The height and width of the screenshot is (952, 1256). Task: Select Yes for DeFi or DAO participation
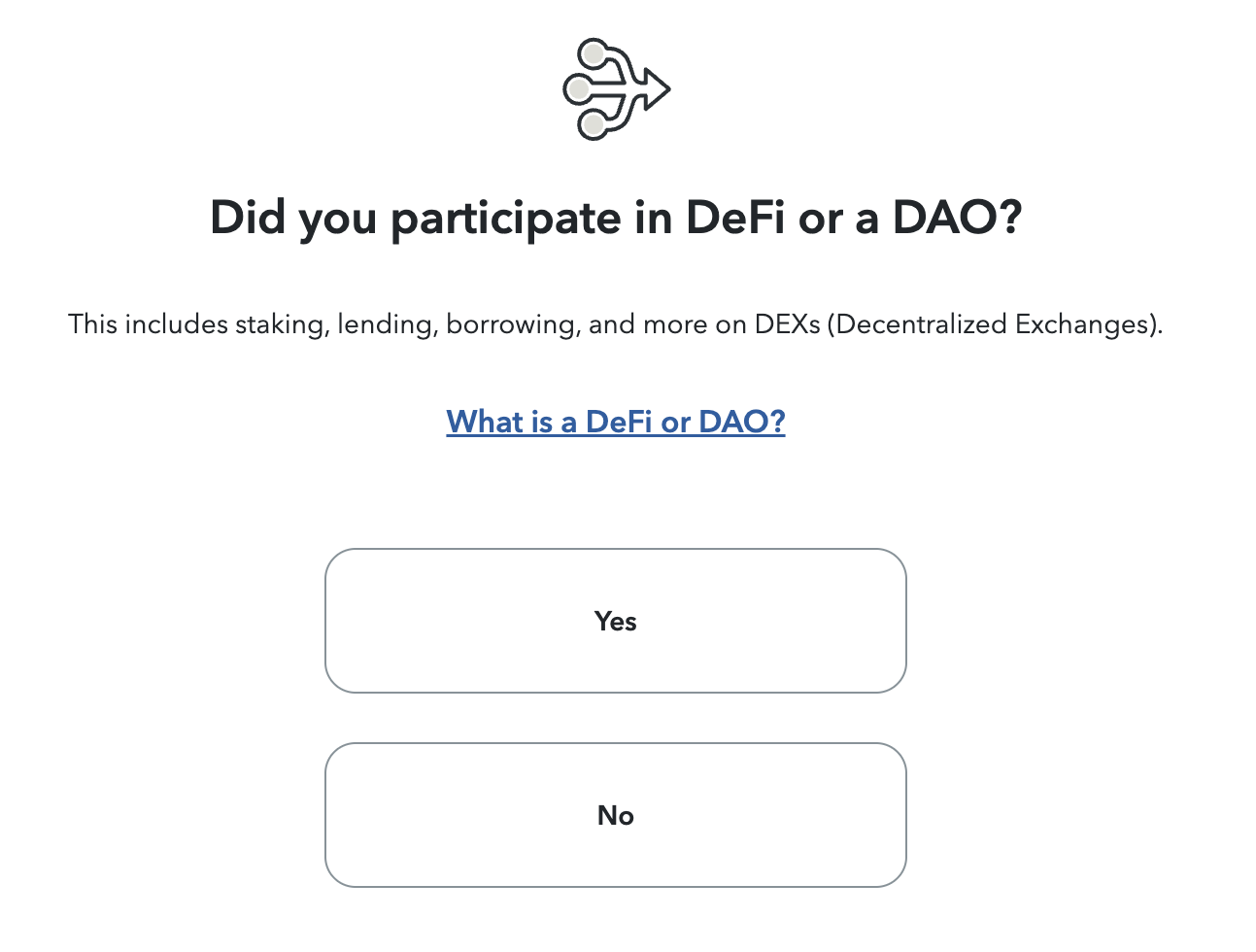point(616,622)
